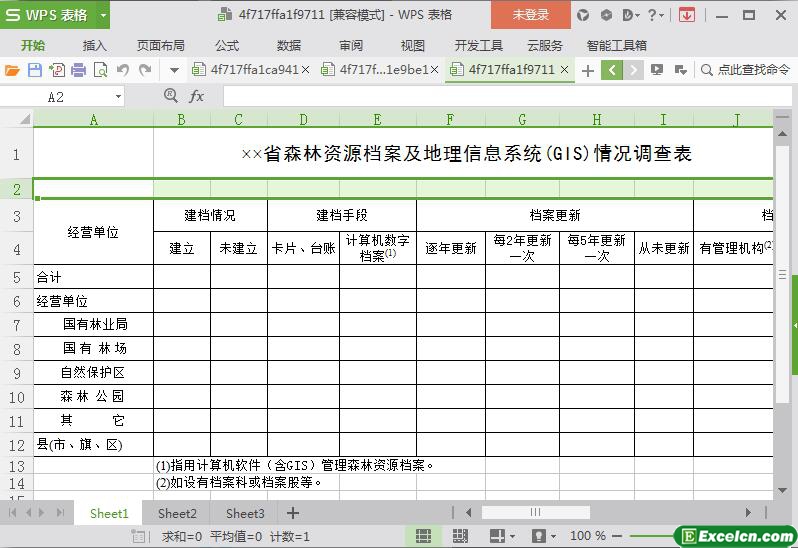
Task: Click the formula bar input area
Action: point(507,96)
